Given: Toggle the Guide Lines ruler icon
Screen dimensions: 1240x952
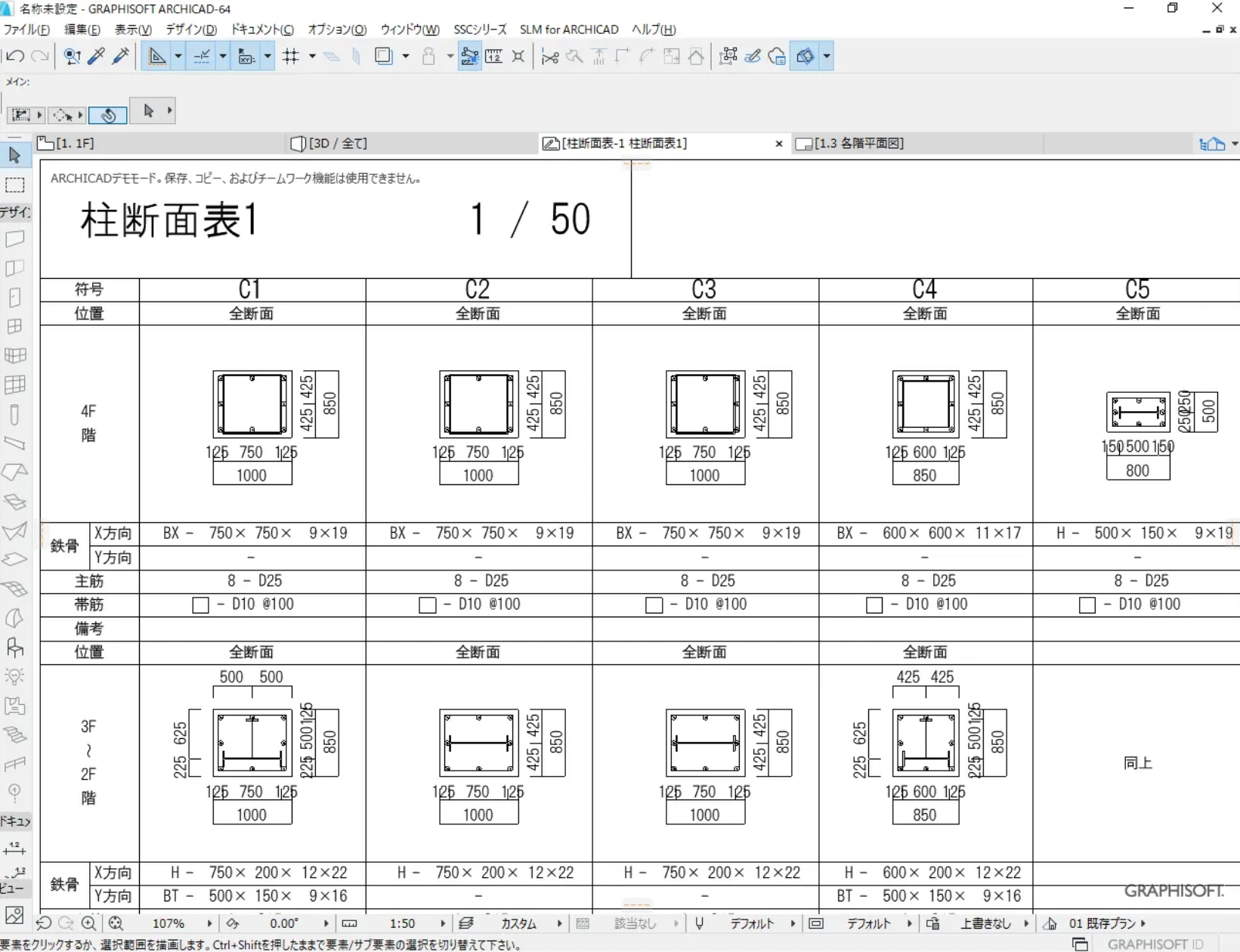Looking at the screenshot, I should [157, 56].
